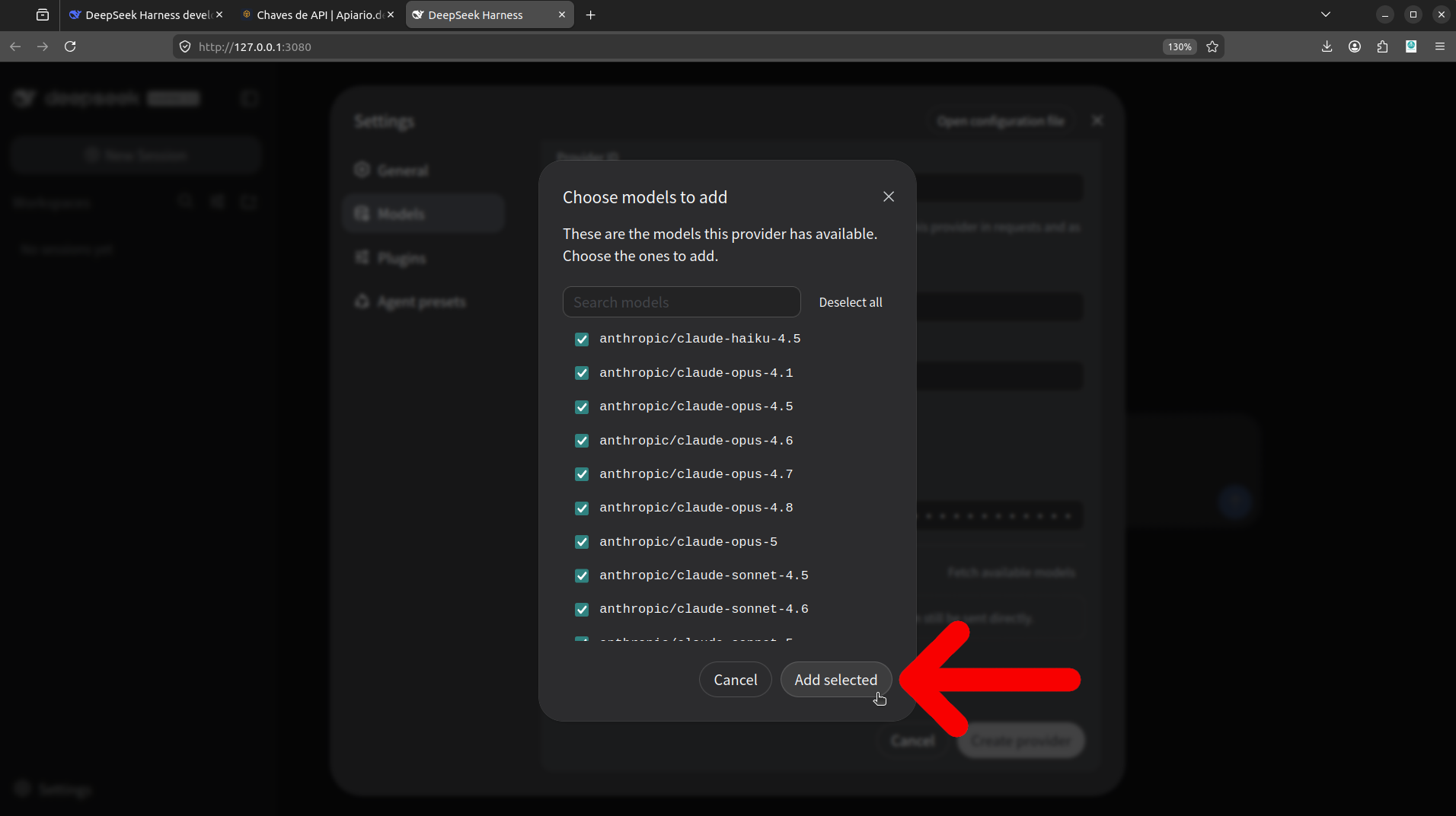Open browser extensions menu

1383,46
